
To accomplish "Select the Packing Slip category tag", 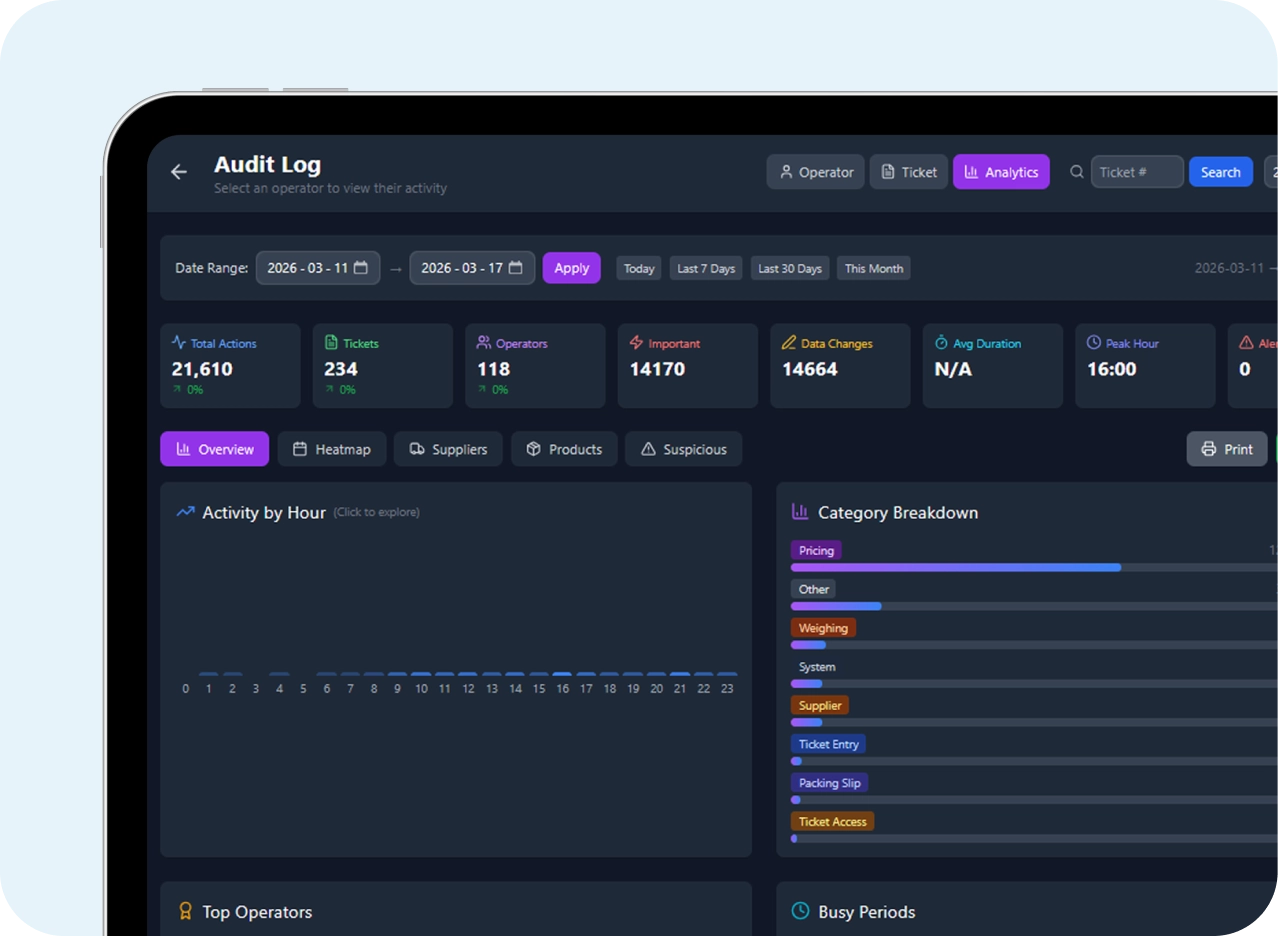I will click(829, 783).
